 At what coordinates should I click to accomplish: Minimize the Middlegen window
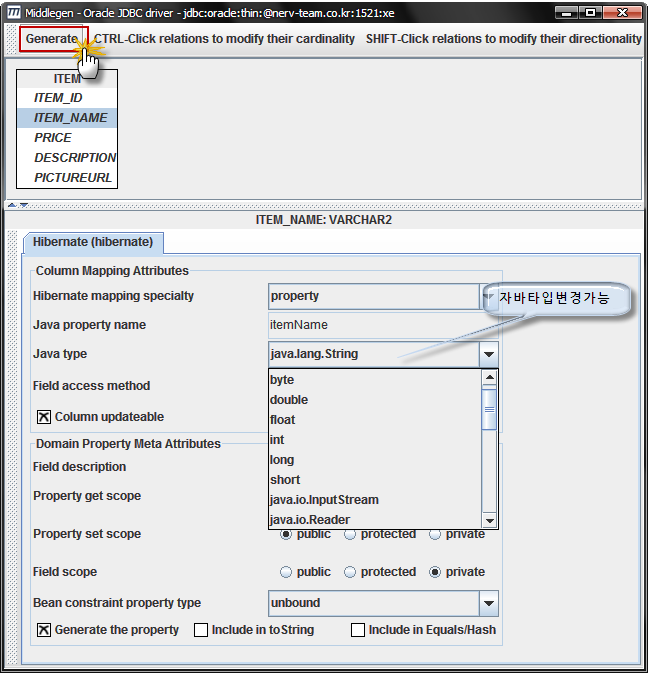[566, 13]
